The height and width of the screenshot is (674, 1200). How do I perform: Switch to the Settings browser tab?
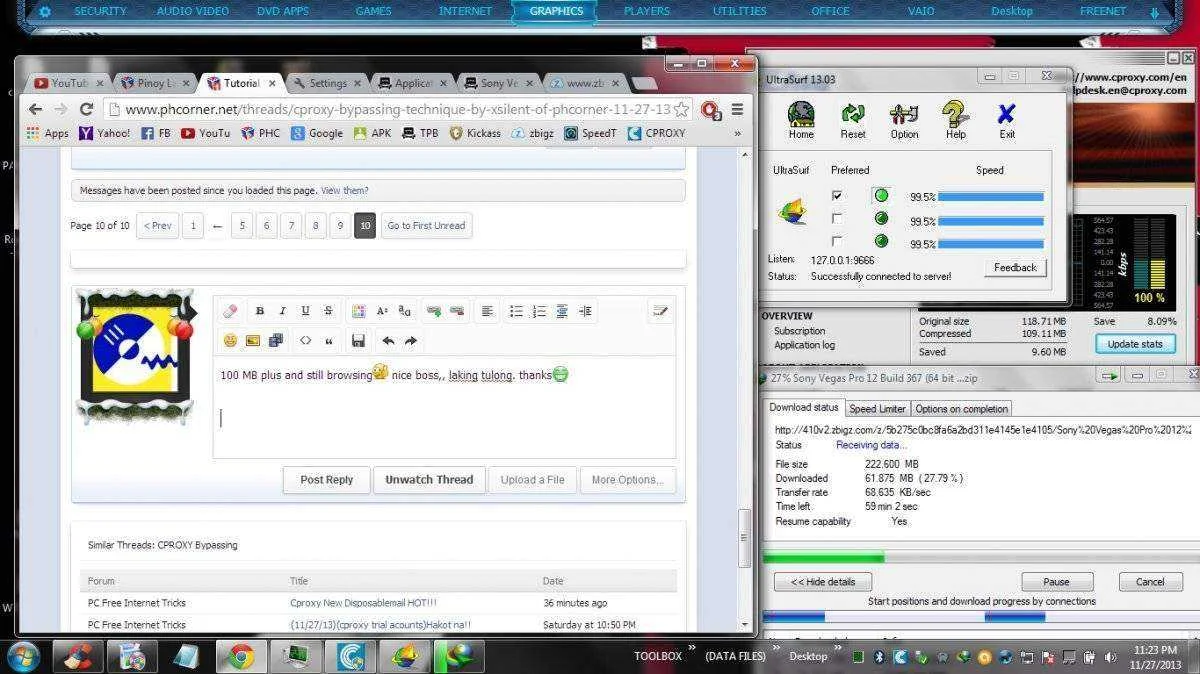point(327,83)
